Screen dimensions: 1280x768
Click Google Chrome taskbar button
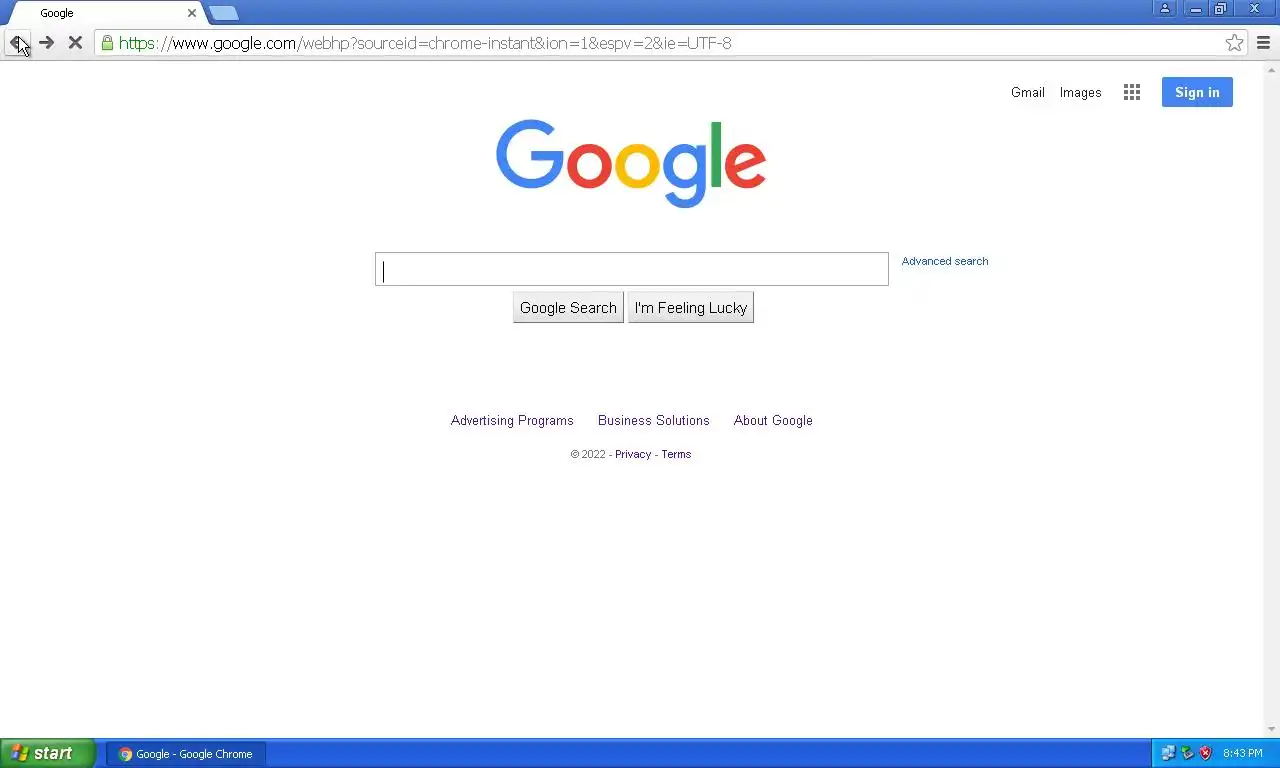pos(186,754)
